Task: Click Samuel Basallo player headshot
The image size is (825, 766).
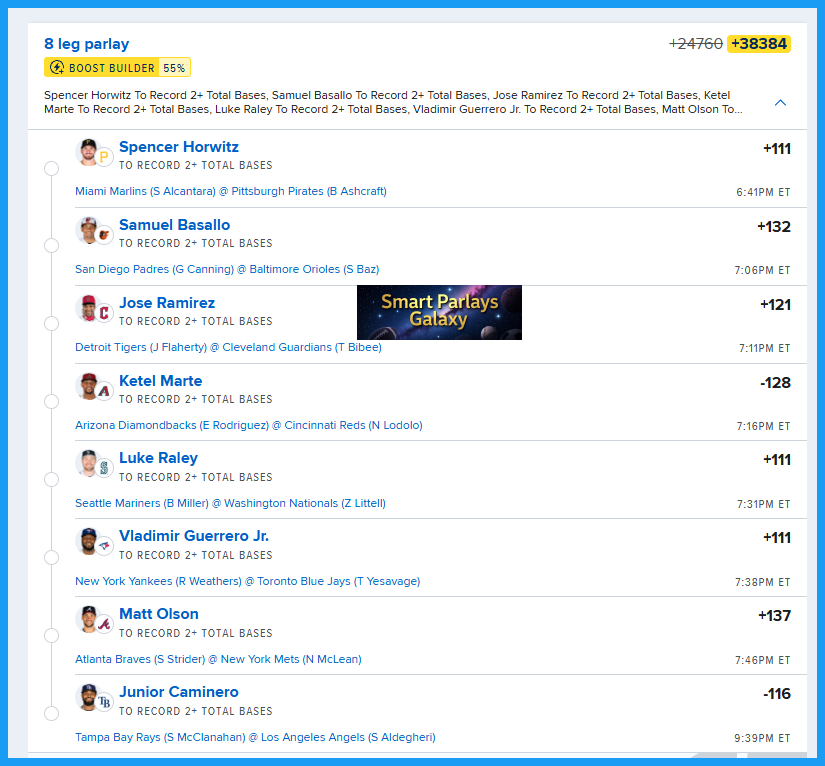Action: click(88, 230)
